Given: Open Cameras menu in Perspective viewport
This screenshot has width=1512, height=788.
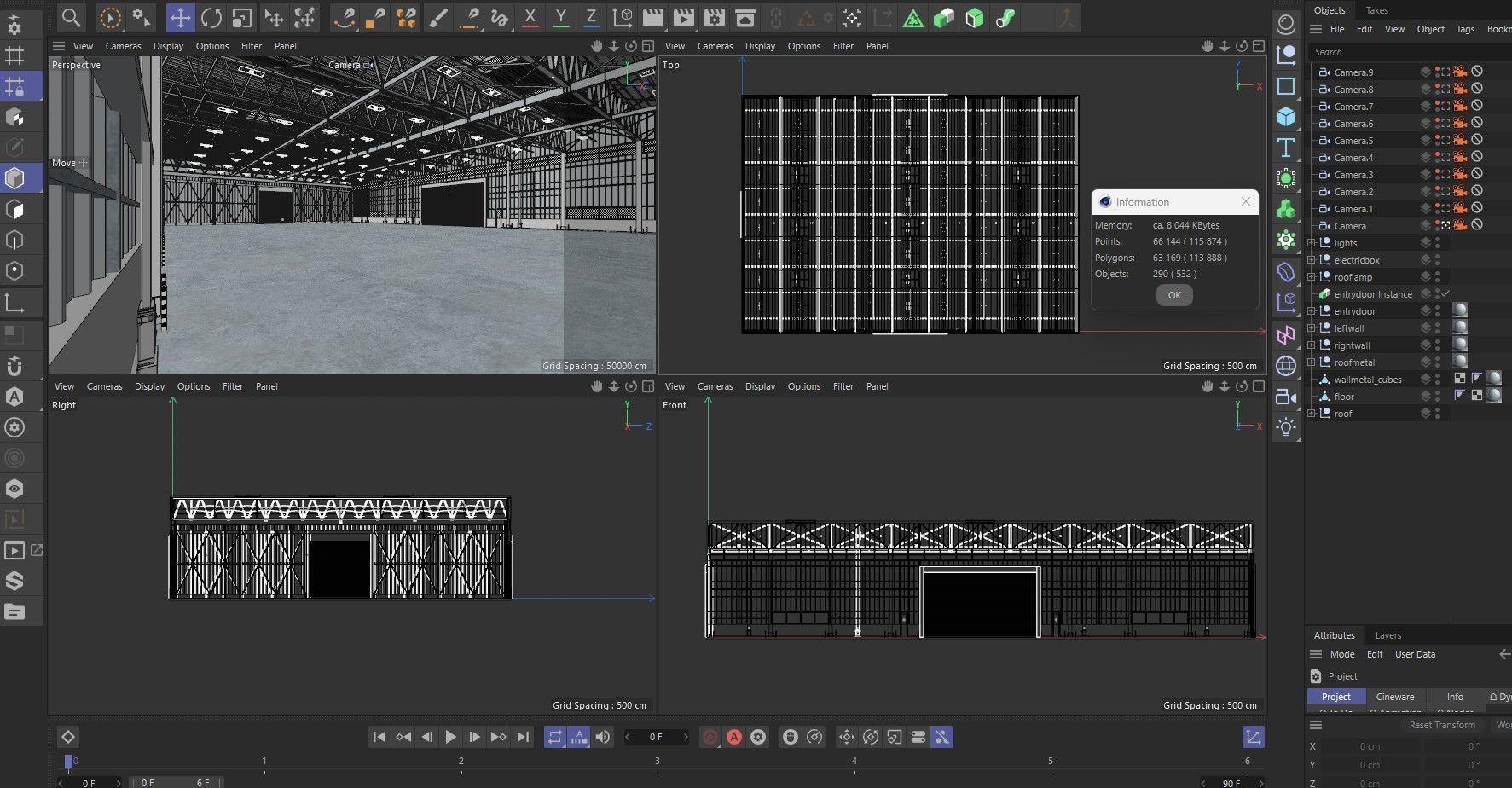Looking at the screenshot, I should point(123,46).
